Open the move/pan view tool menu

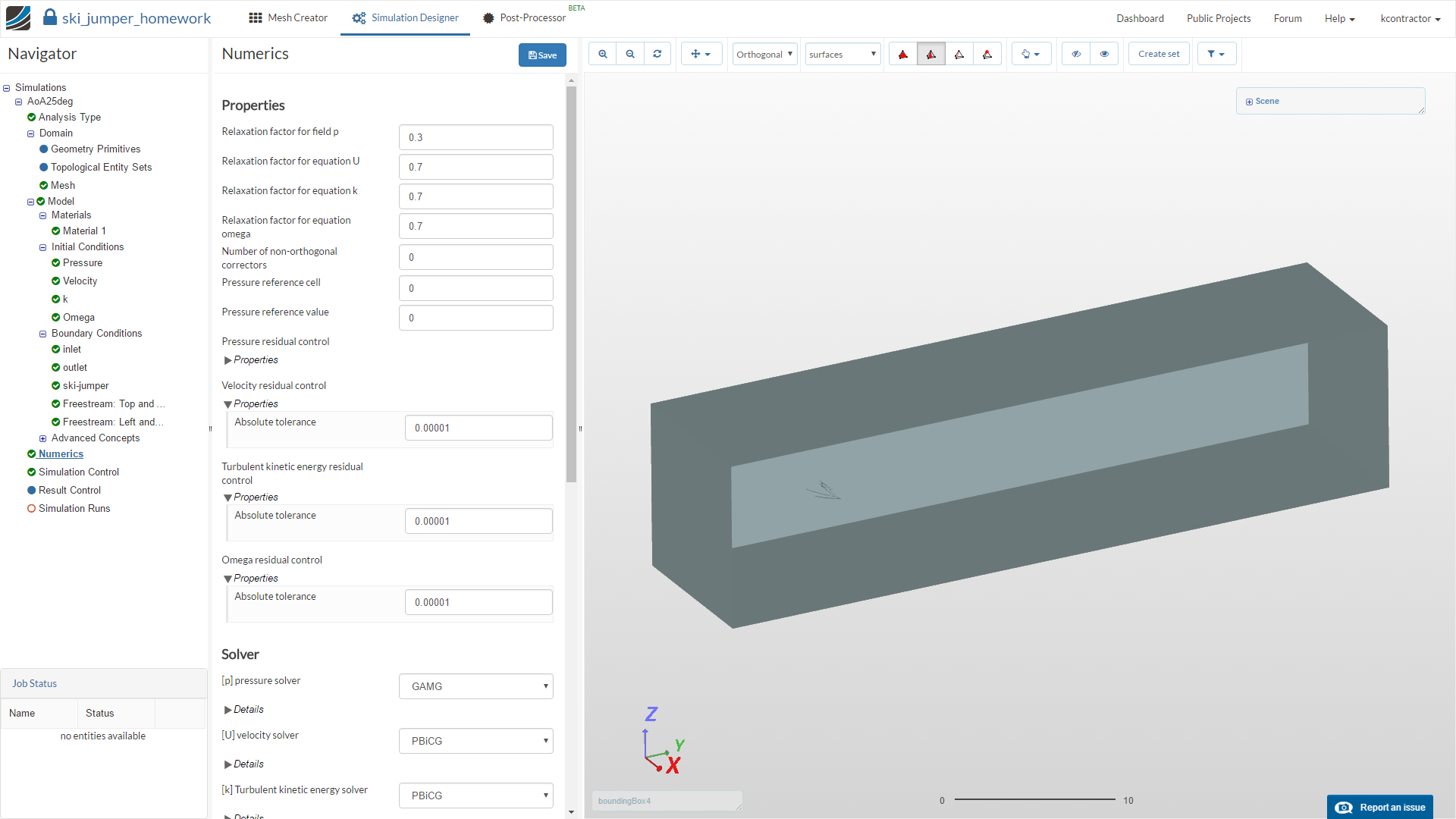pos(701,54)
